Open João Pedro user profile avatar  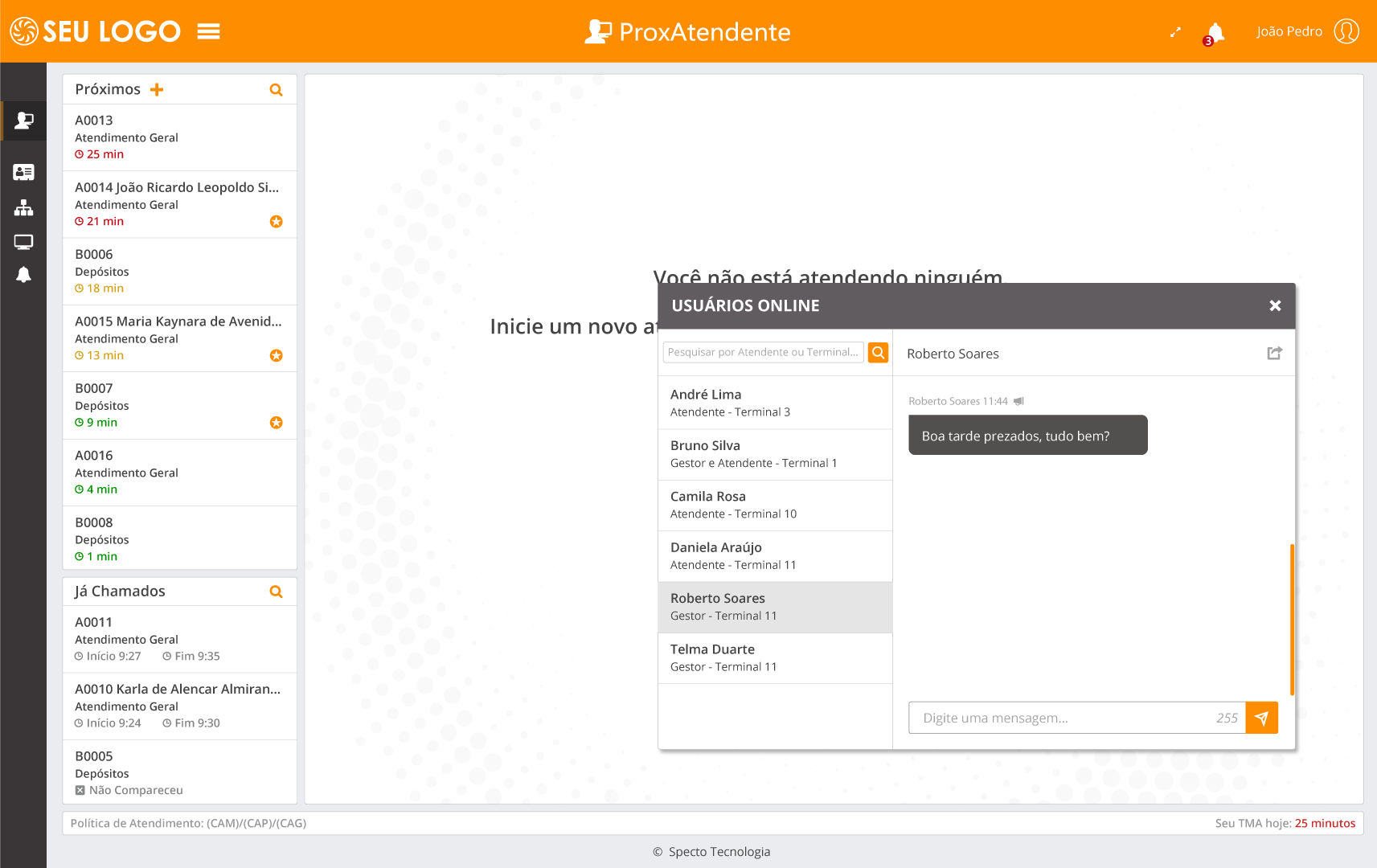(1346, 31)
